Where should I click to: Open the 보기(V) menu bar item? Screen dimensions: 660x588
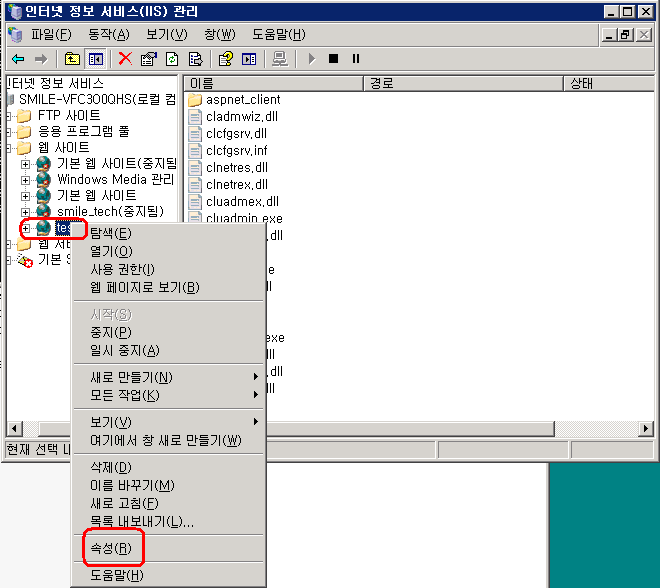pyautogui.click(x=166, y=35)
